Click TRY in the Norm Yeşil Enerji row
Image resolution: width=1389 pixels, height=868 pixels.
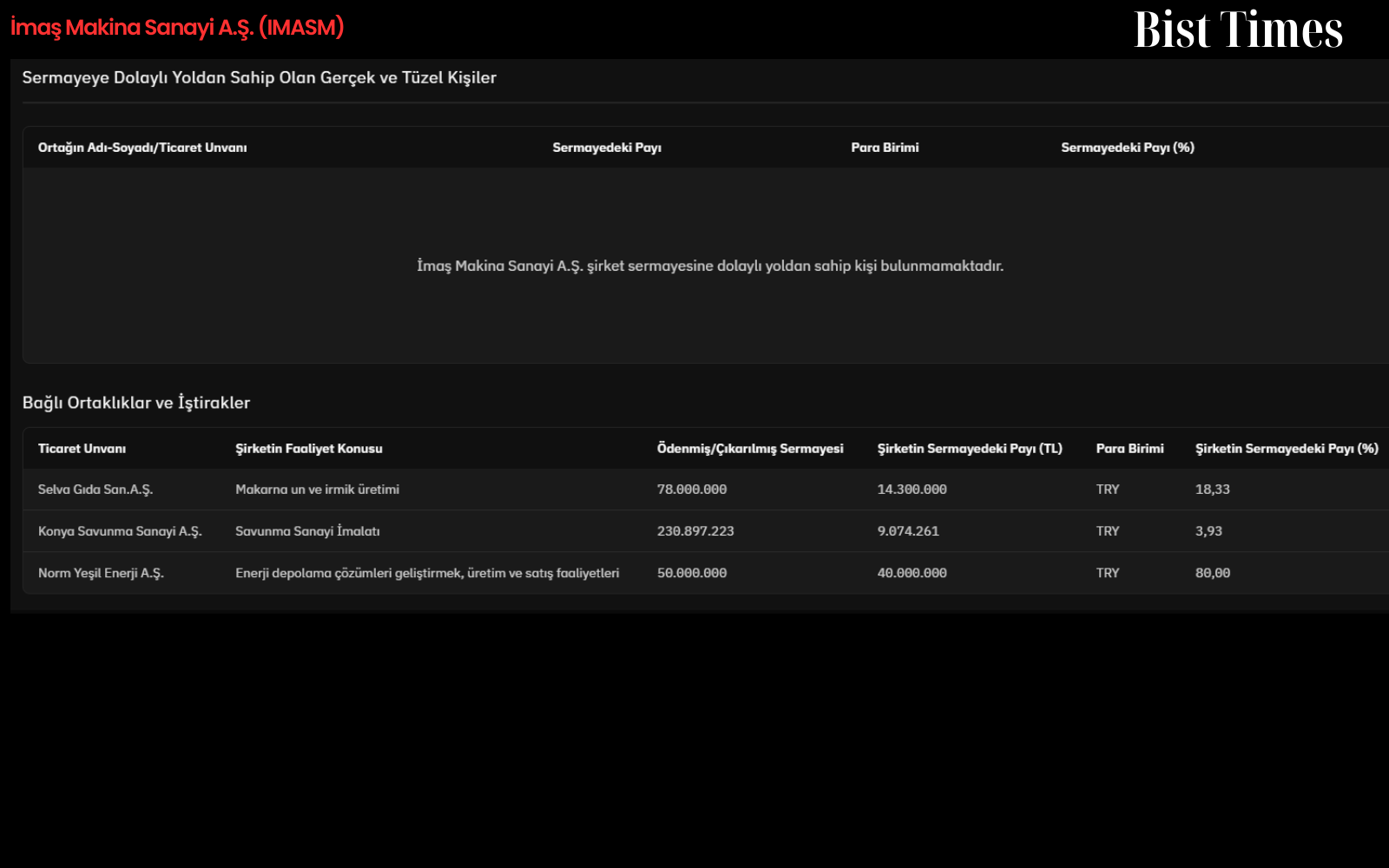tap(1108, 573)
